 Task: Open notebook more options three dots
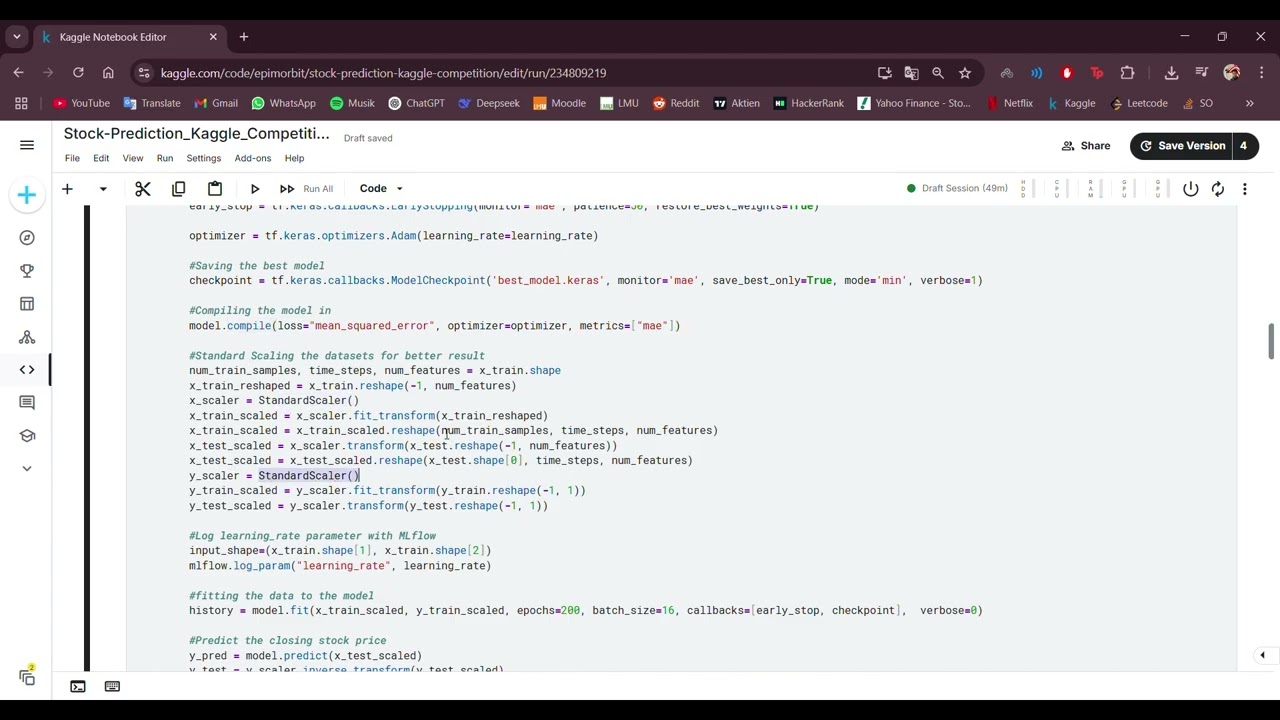[1245, 189]
